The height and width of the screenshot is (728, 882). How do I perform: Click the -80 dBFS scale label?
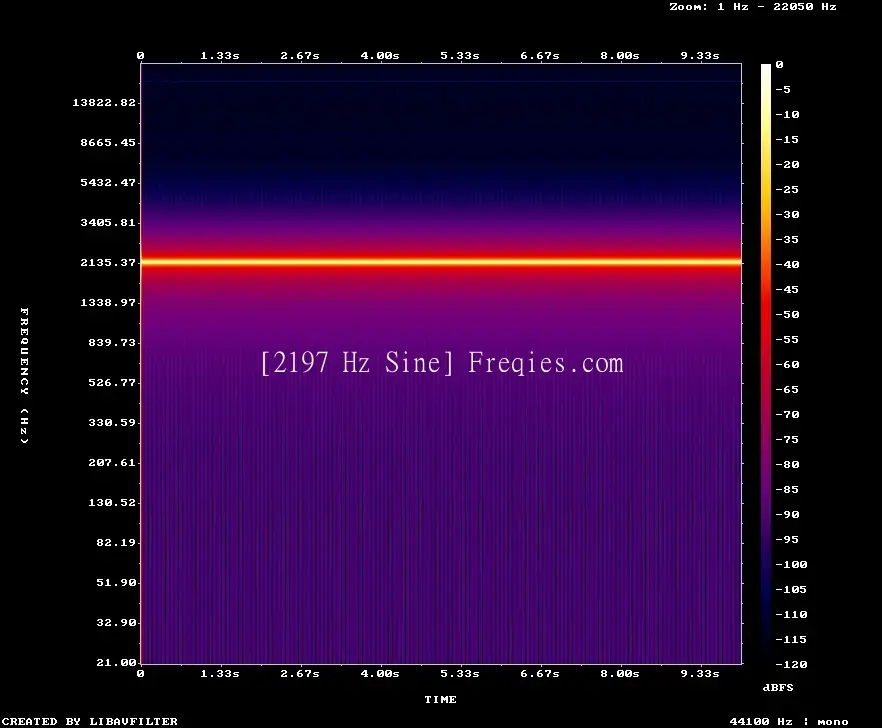tap(787, 465)
